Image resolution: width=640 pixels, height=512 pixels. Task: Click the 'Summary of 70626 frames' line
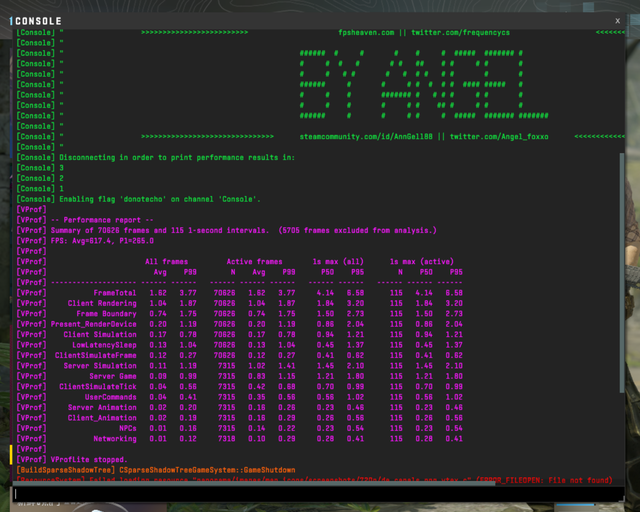point(244,230)
